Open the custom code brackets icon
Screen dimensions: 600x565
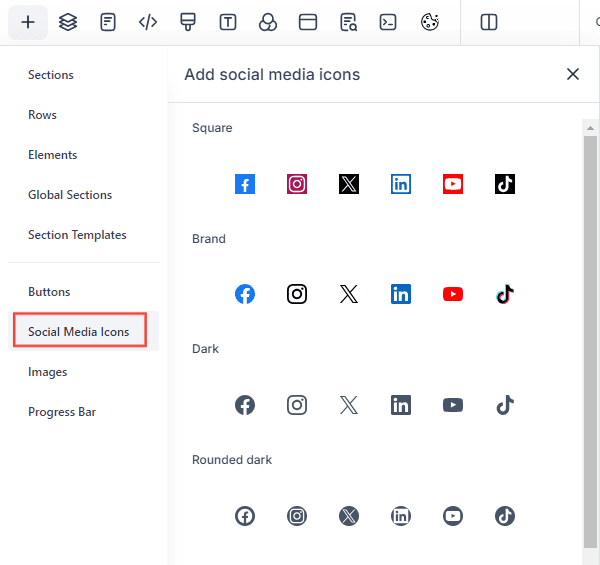pyautogui.click(x=148, y=22)
